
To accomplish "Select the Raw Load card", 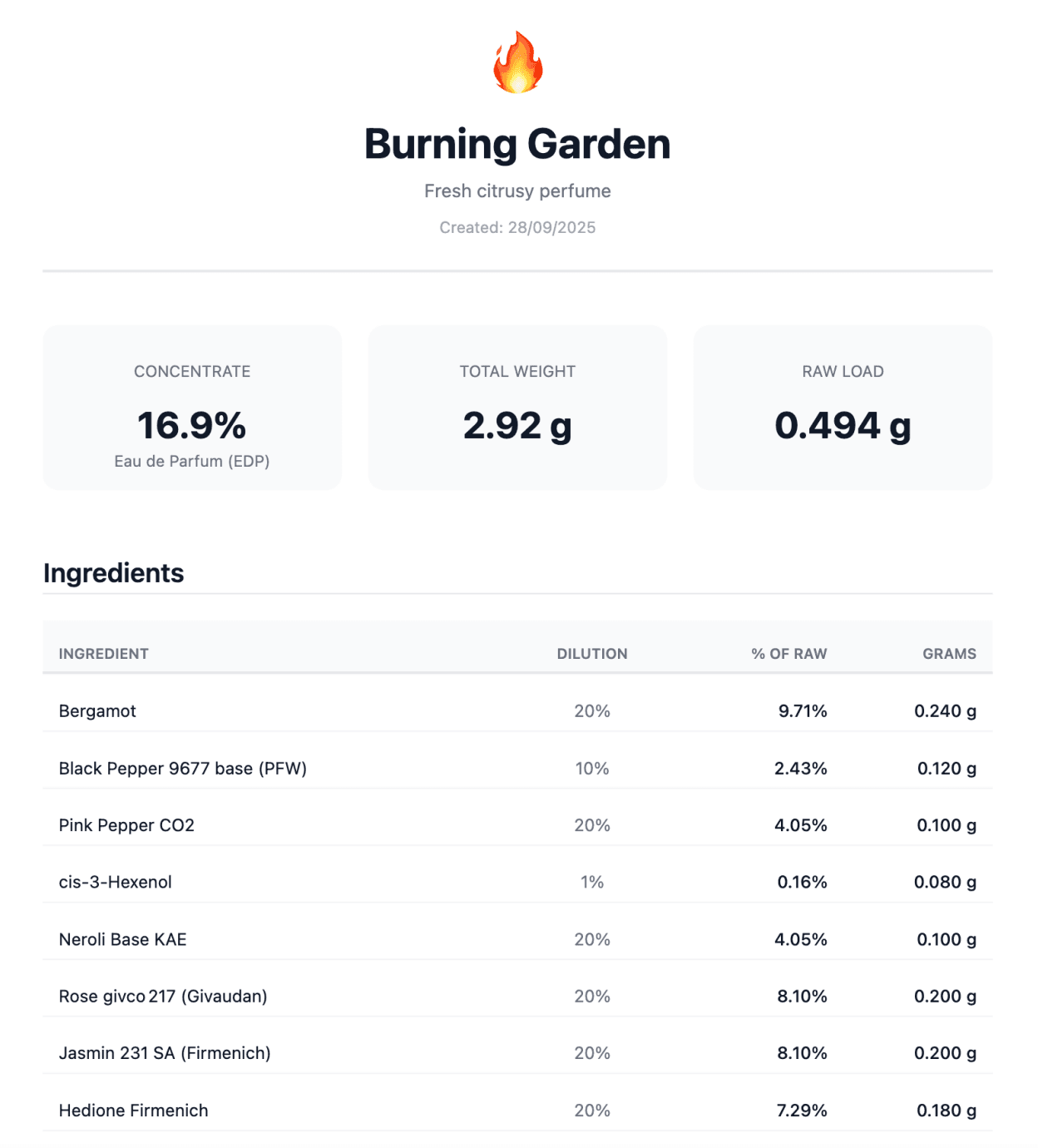I will (843, 408).
